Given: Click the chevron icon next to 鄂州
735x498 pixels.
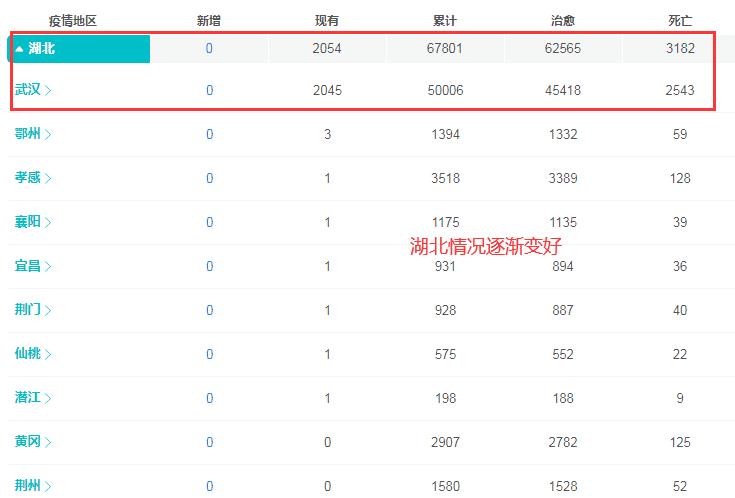Looking at the screenshot, I should (x=49, y=135).
